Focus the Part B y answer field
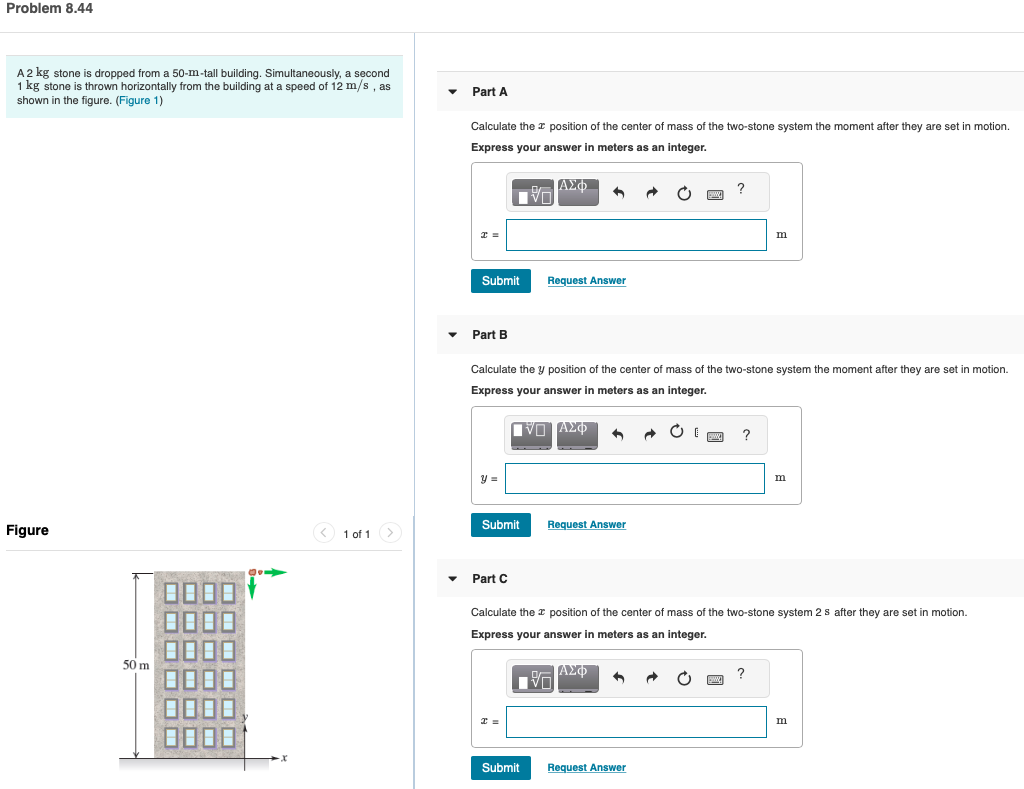This screenshot has width=1024, height=789. pyautogui.click(x=635, y=479)
